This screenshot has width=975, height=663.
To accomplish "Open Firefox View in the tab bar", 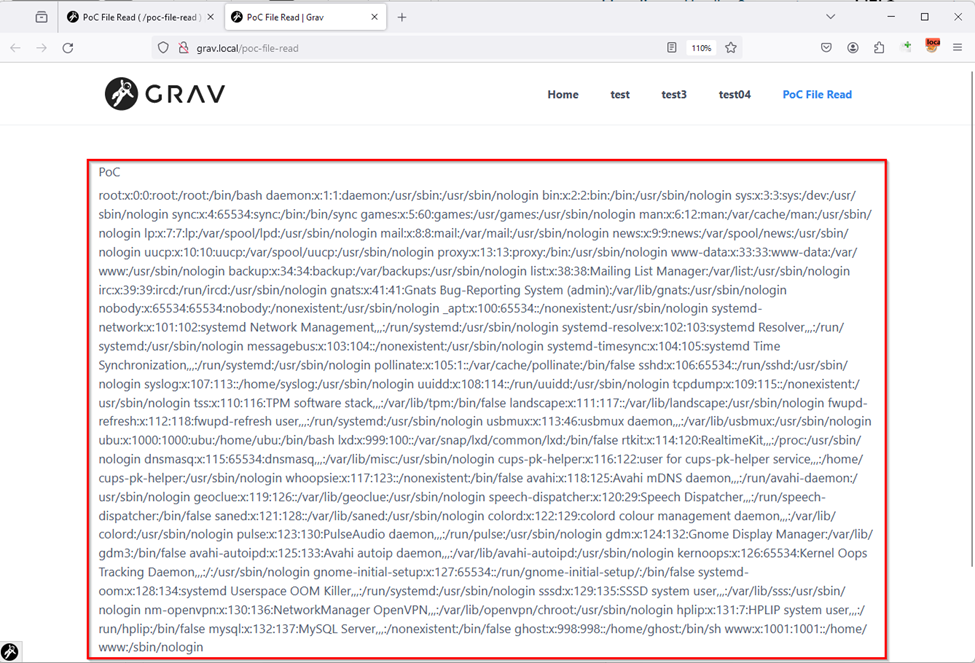I will pyautogui.click(x=41, y=17).
